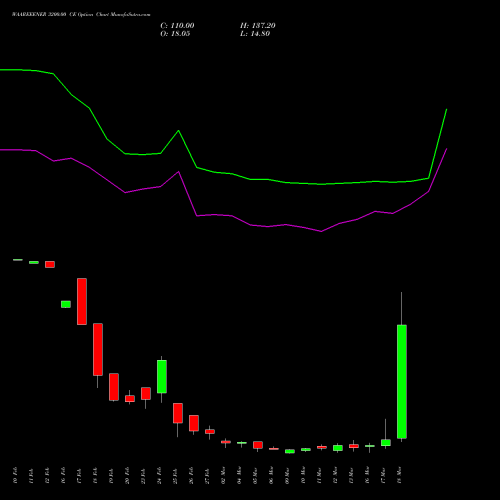Select the large red candle for 17 Feb
500x500 pixels.
click(82, 301)
